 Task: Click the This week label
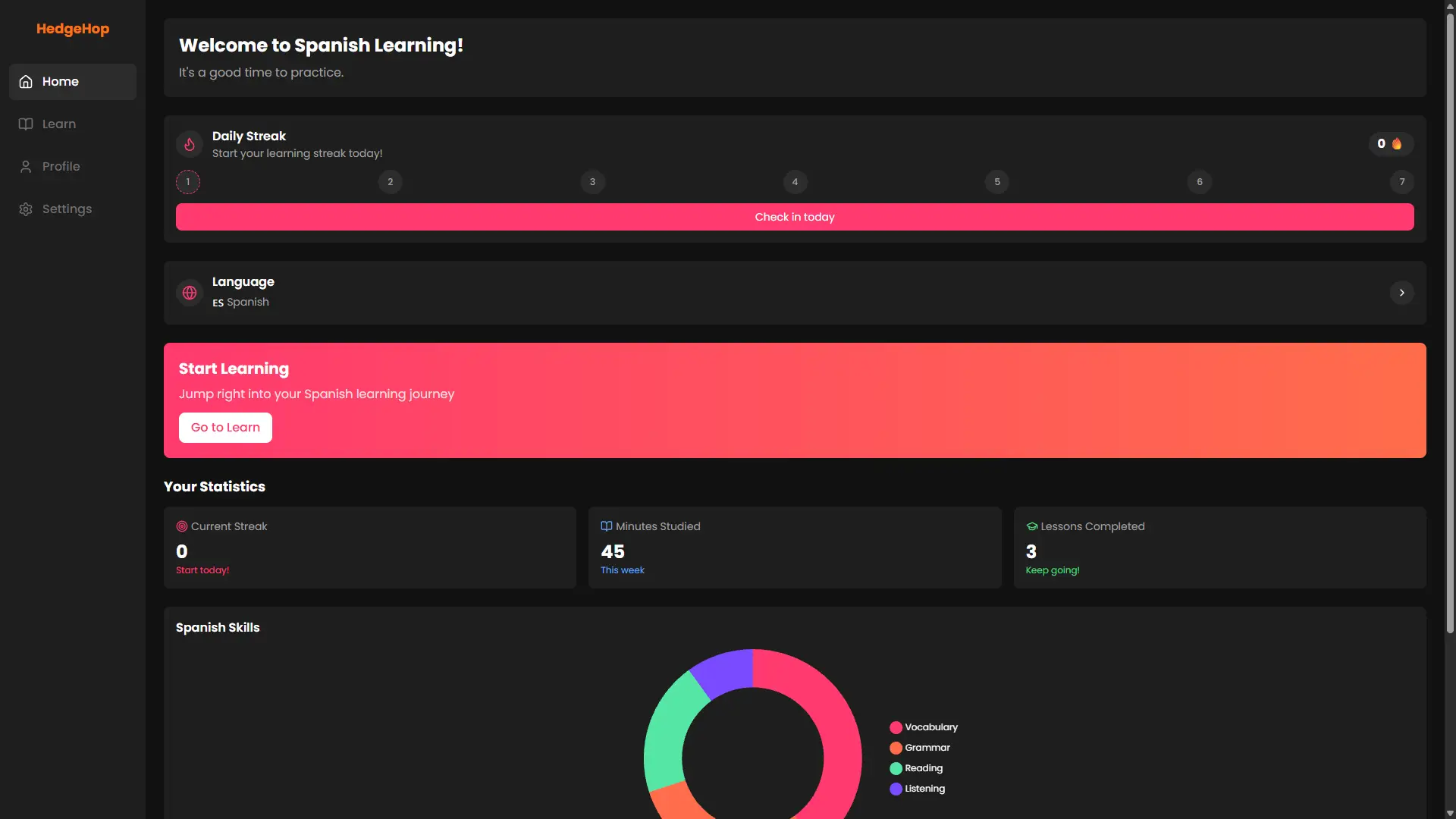623,570
